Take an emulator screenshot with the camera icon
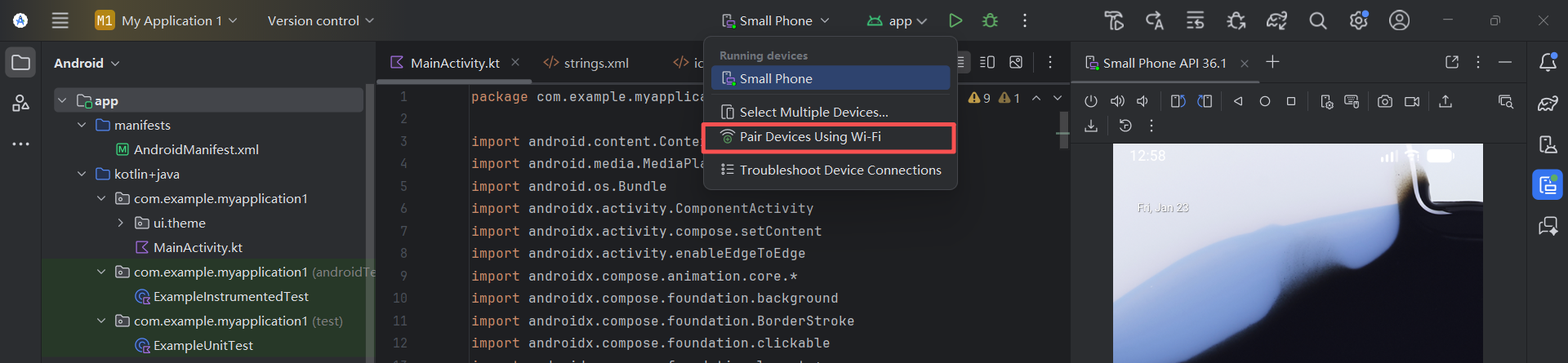 (1384, 101)
